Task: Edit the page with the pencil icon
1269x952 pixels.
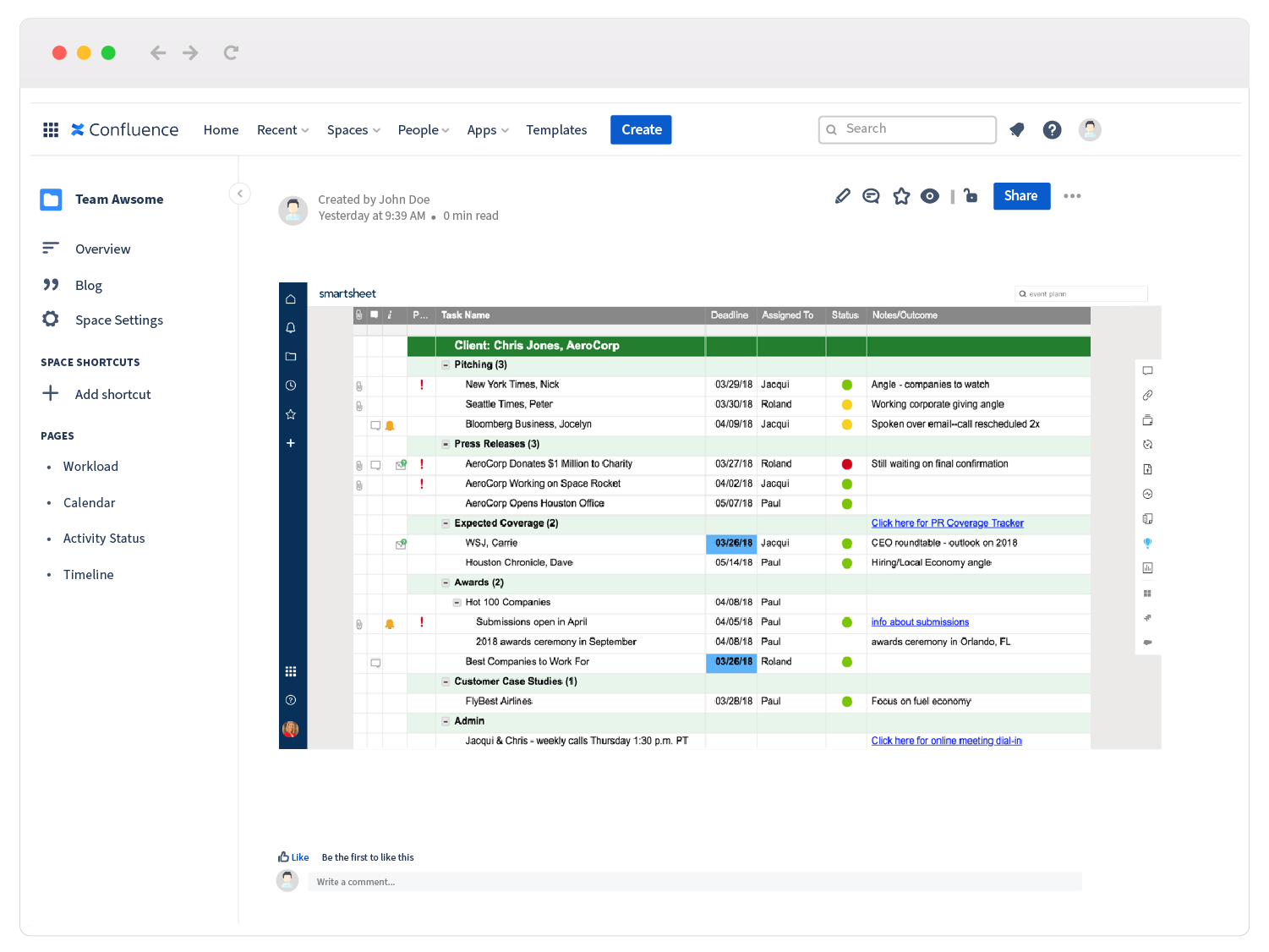Action: (842, 196)
